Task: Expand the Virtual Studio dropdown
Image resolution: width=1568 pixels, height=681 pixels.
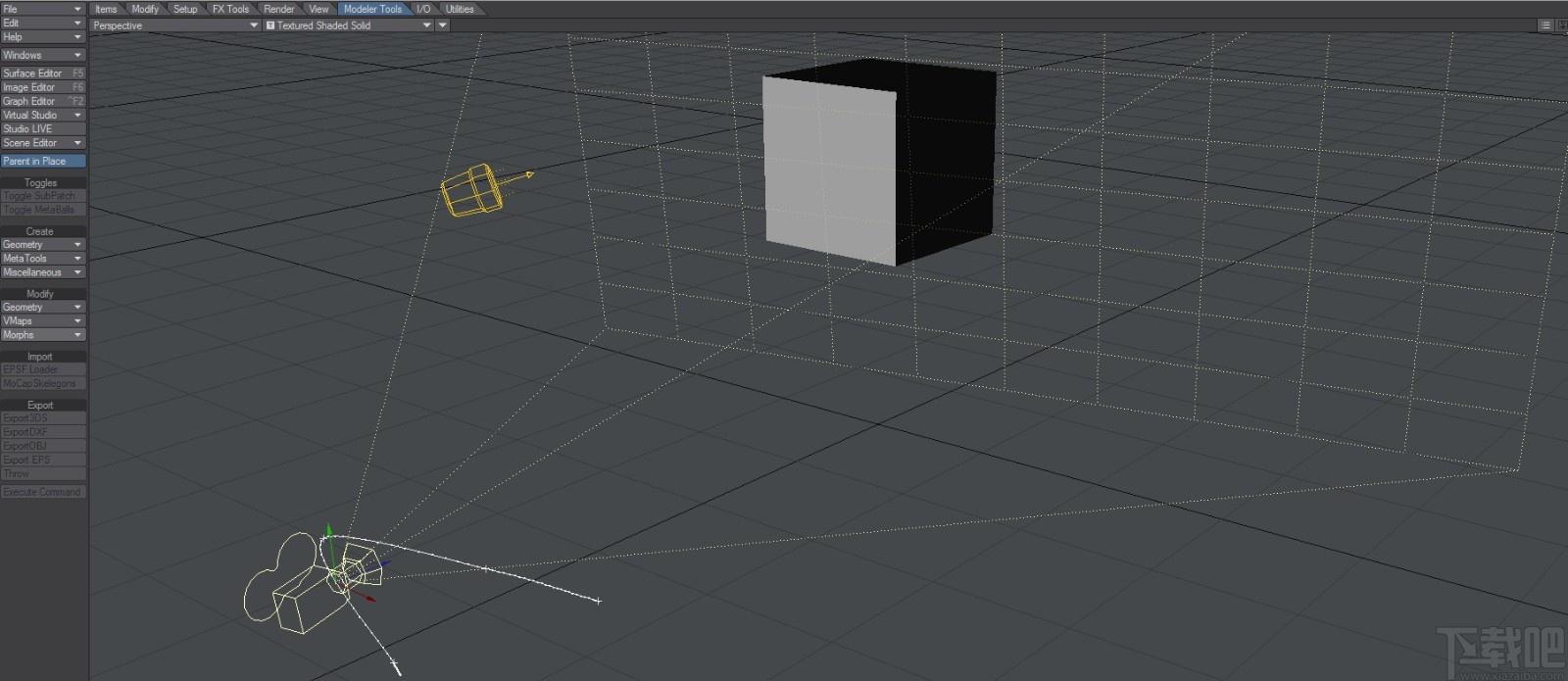Action: [x=43, y=115]
